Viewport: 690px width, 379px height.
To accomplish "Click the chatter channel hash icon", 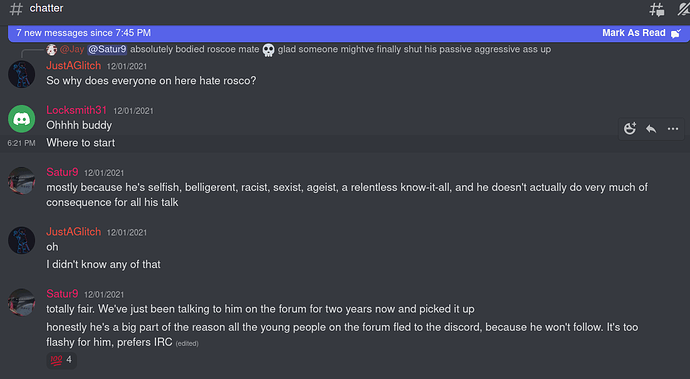I will 16,9.
